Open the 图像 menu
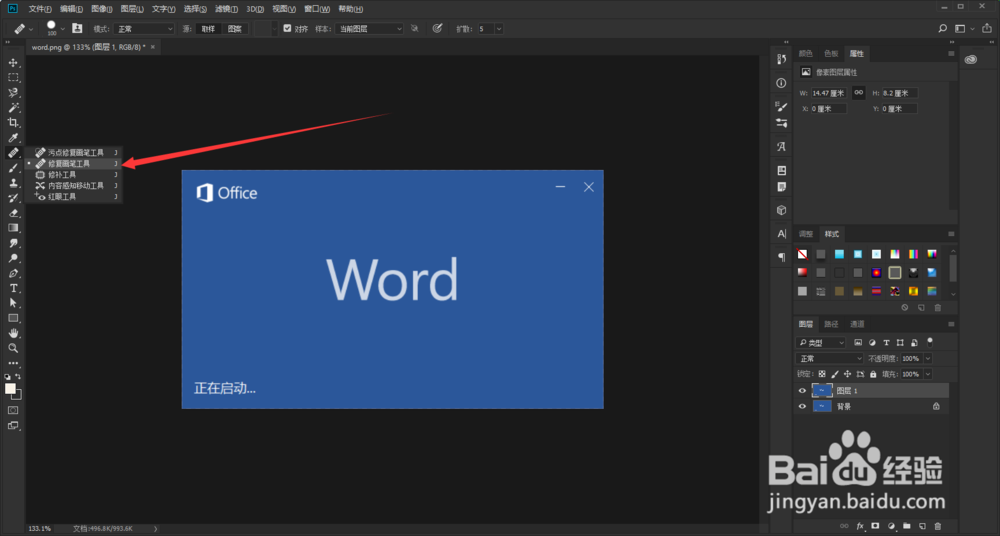The height and width of the screenshot is (536, 1000). [x=101, y=9]
